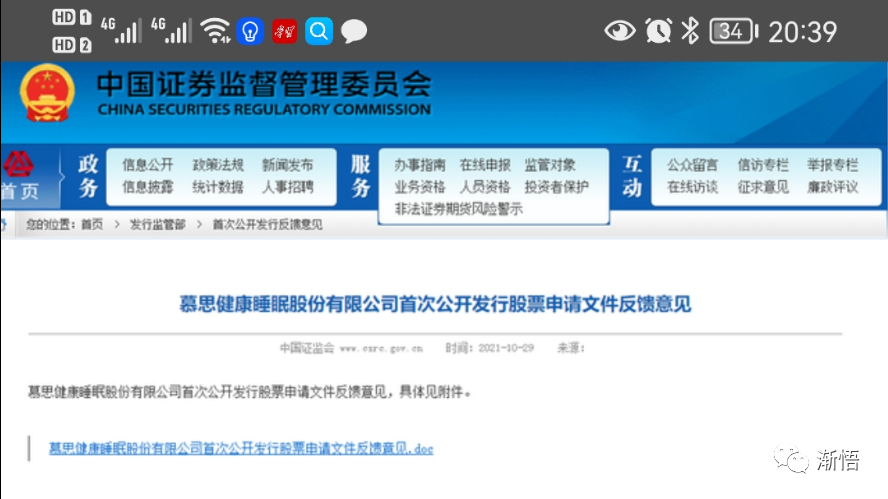The height and width of the screenshot is (499, 888).
Task: Click the CSRC national emblem logo
Action: (x=47, y=93)
